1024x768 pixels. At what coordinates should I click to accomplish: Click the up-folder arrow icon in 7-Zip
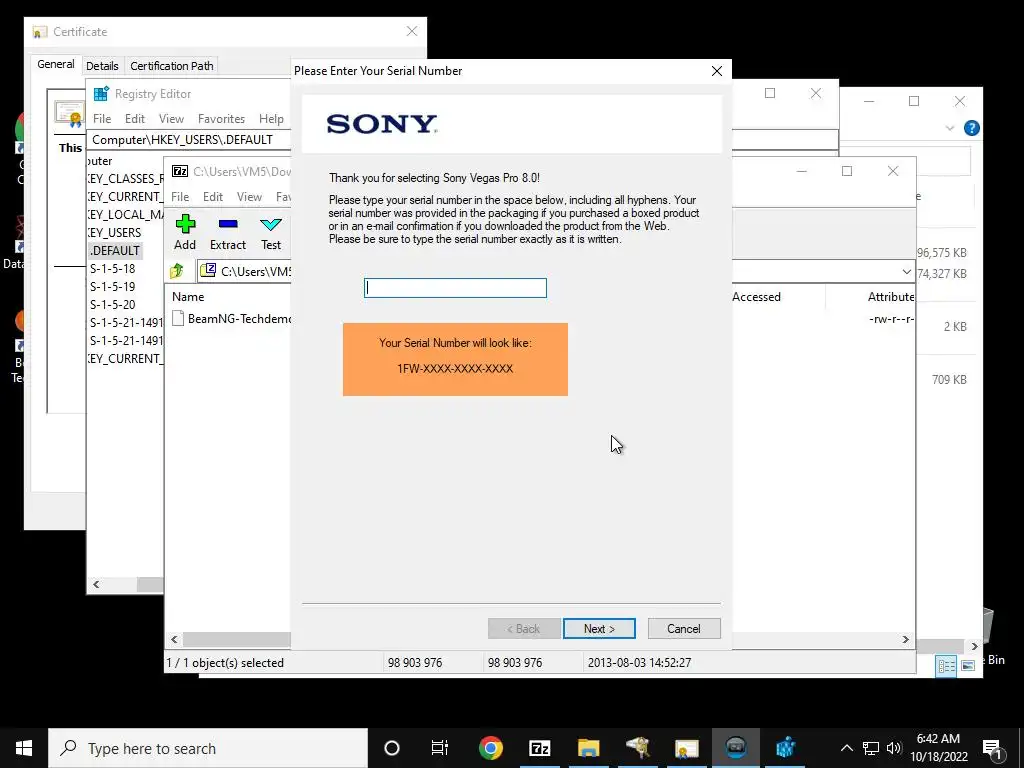[x=177, y=270]
